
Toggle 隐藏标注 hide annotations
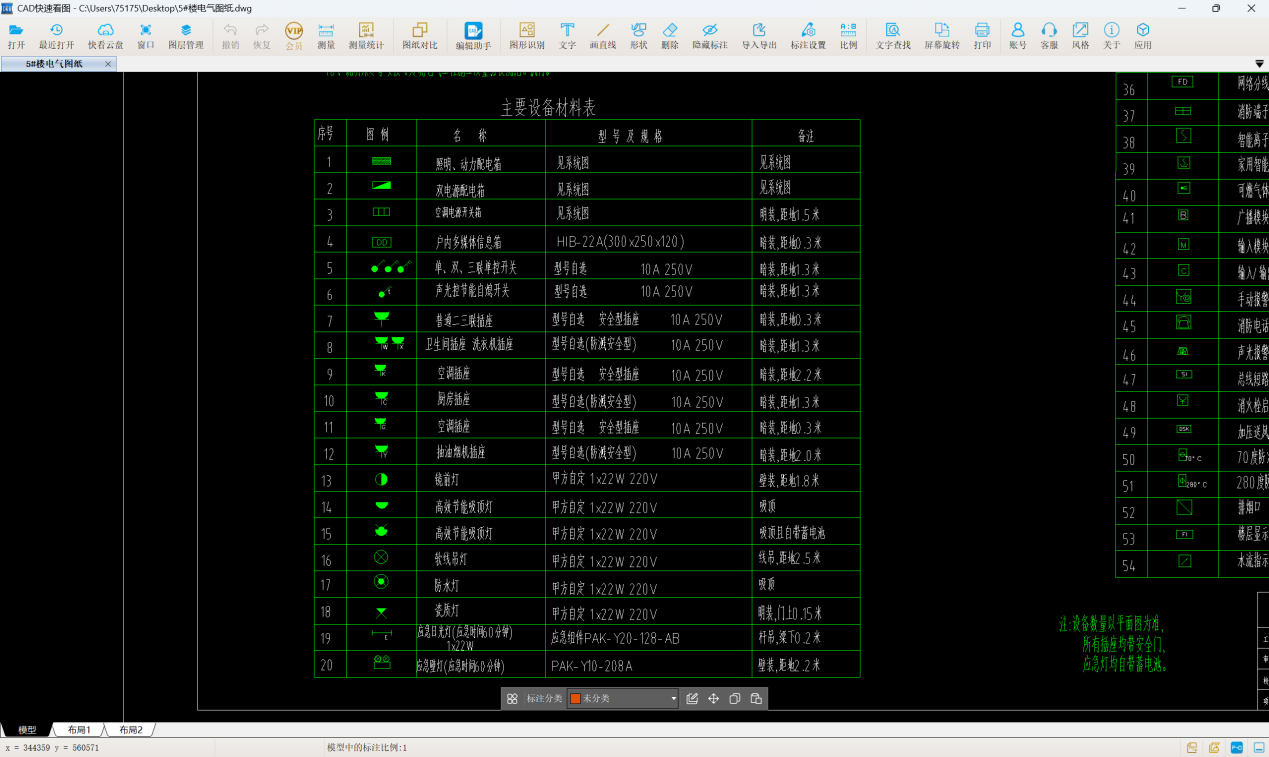[x=710, y=36]
